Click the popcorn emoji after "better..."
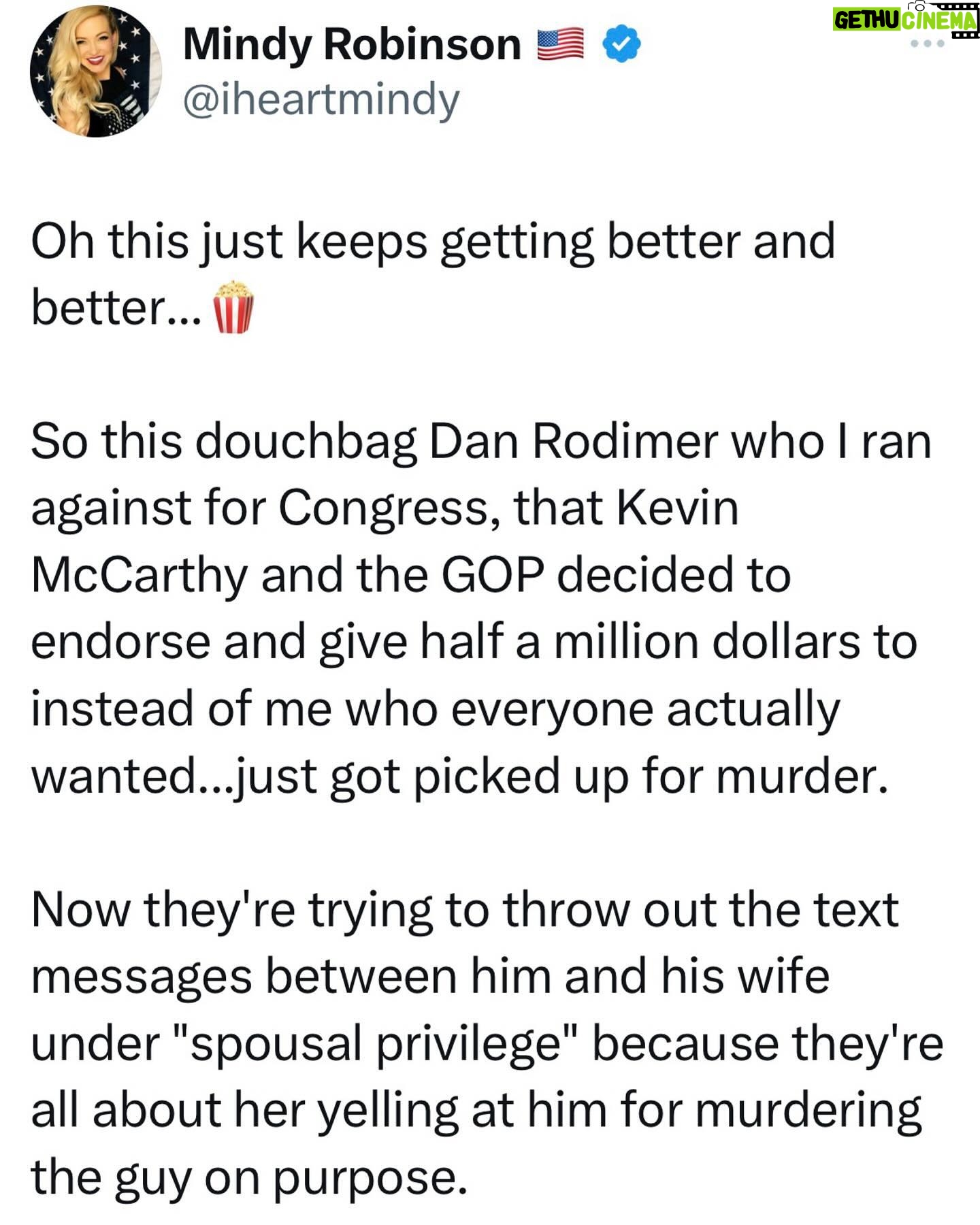Viewport: 980px width, 1225px height. [234, 307]
